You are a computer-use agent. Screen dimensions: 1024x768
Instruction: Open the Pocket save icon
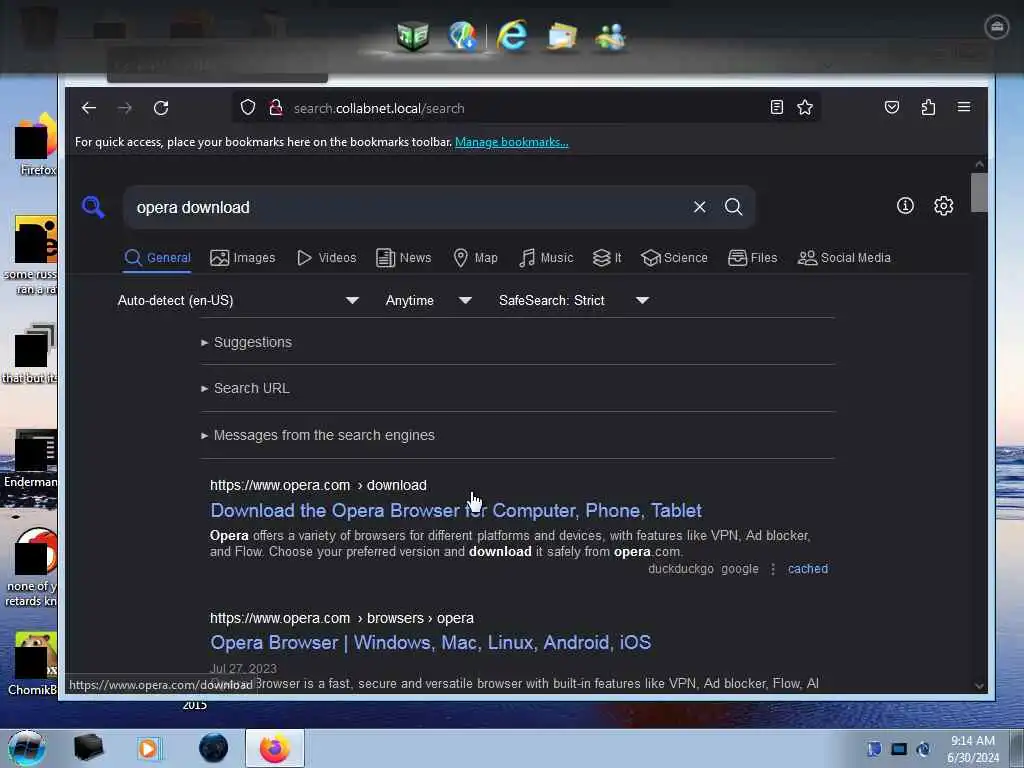tap(891, 107)
